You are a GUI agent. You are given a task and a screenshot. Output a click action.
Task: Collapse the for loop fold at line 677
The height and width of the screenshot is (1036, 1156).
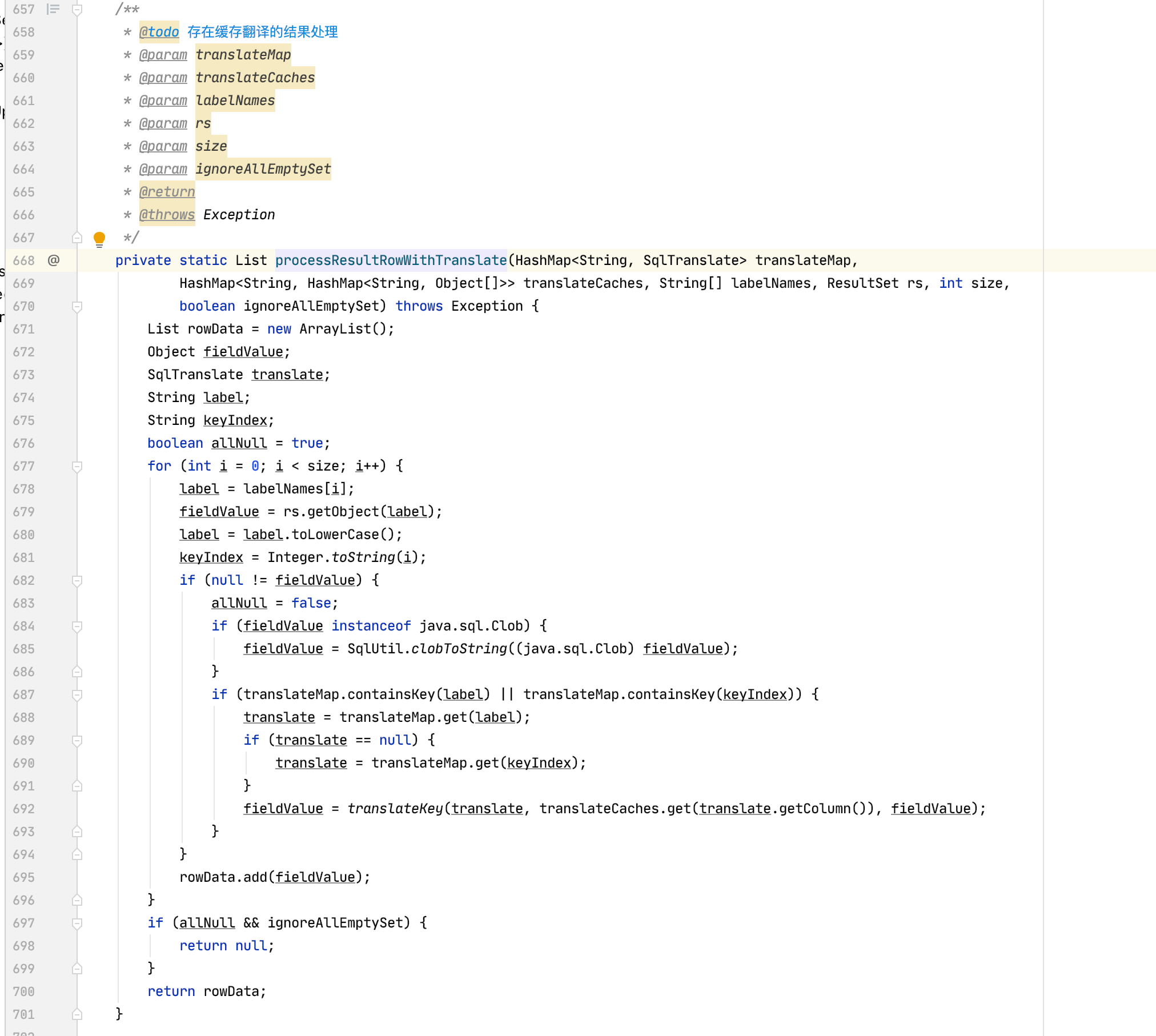tap(77, 467)
